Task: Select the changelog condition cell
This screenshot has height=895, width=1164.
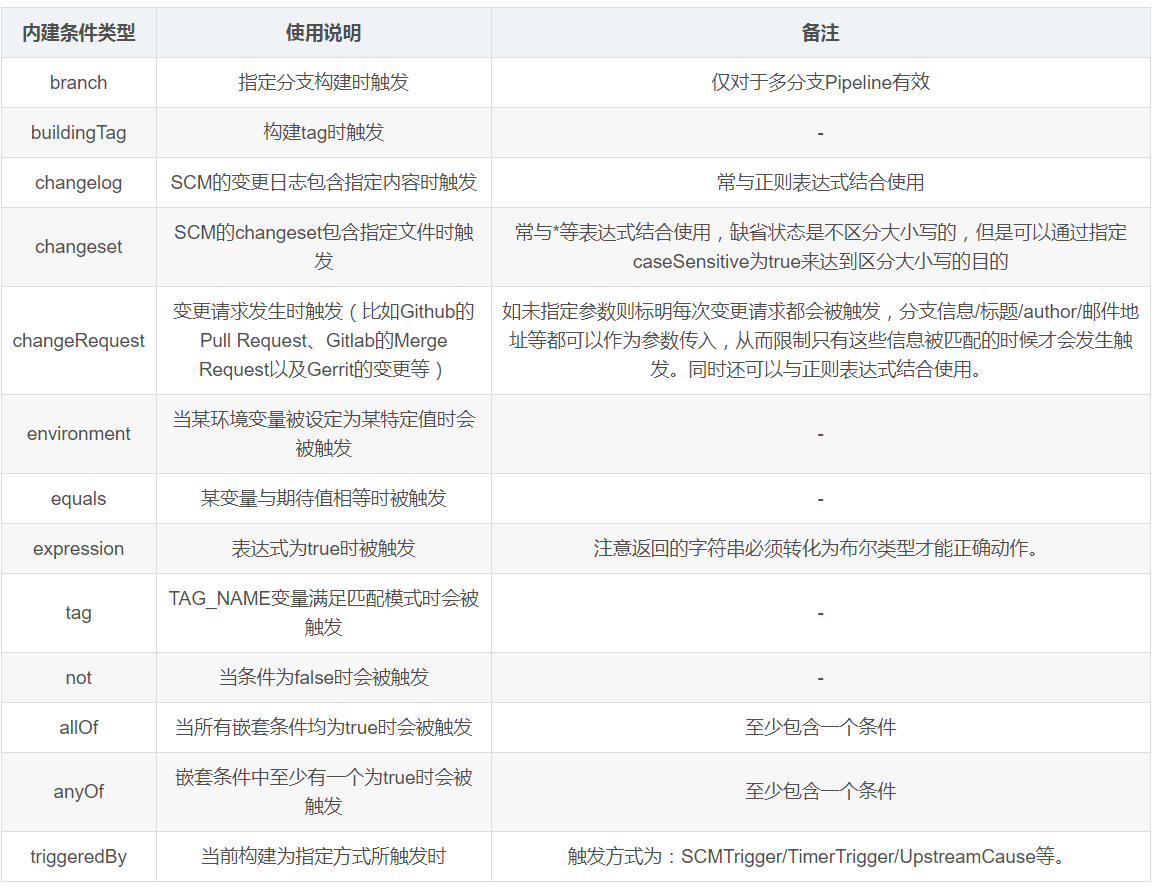Action: (x=78, y=182)
